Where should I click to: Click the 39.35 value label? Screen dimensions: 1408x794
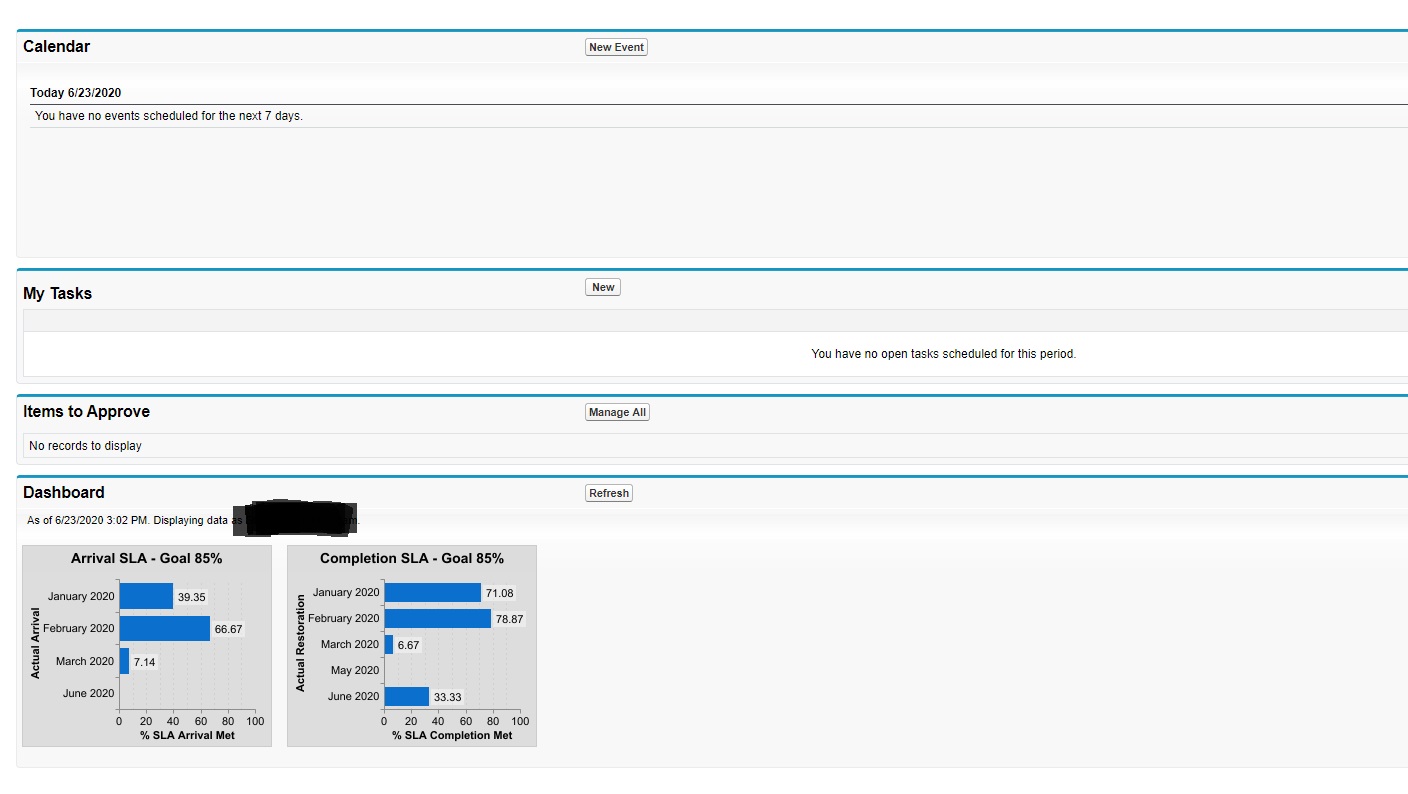192,597
